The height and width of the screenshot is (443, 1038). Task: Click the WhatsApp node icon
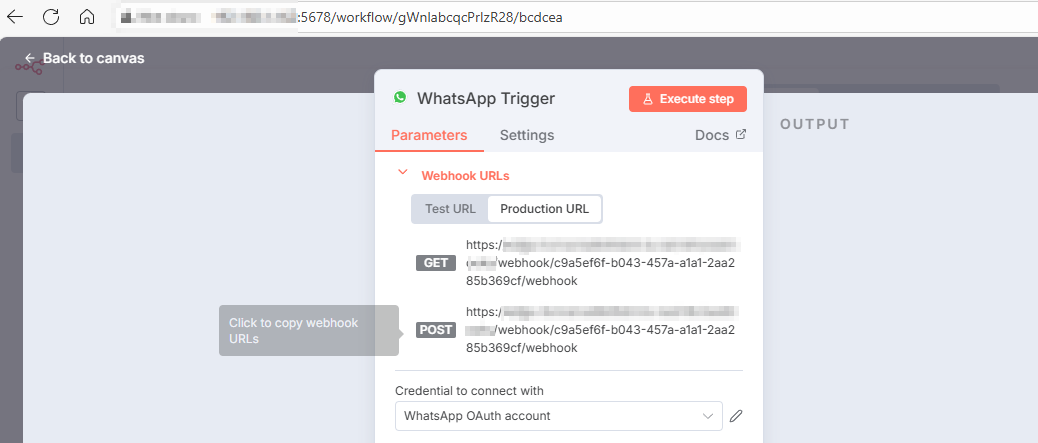(x=400, y=98)
